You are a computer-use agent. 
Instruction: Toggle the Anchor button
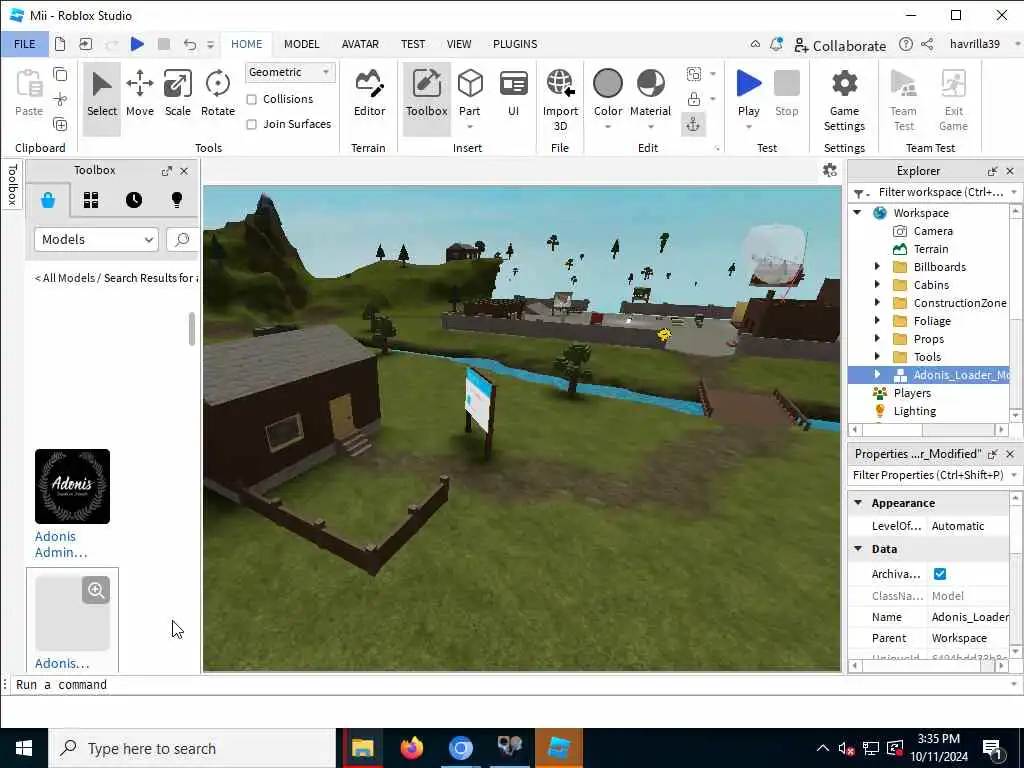(693, 124)
